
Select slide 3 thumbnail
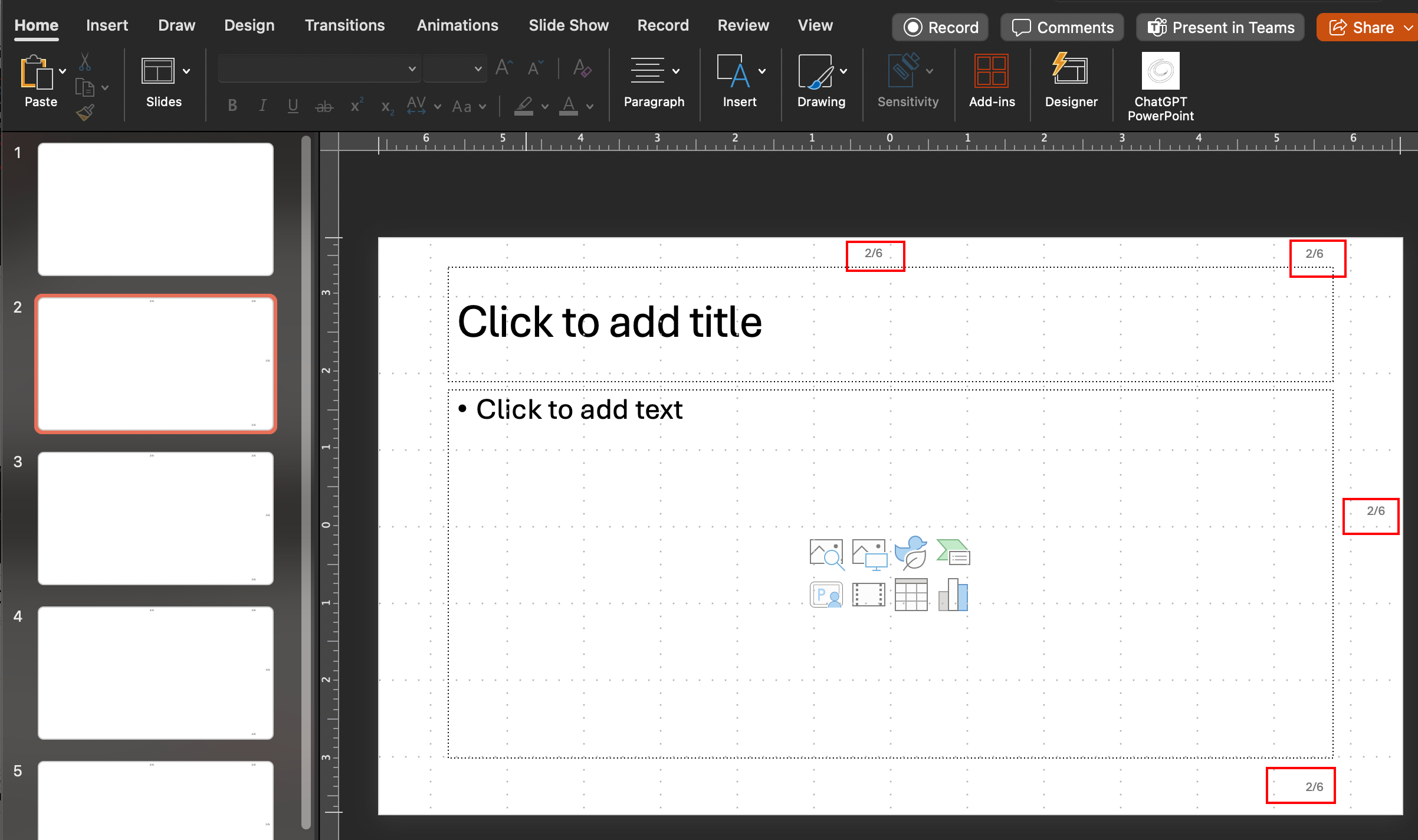(156, 518)
